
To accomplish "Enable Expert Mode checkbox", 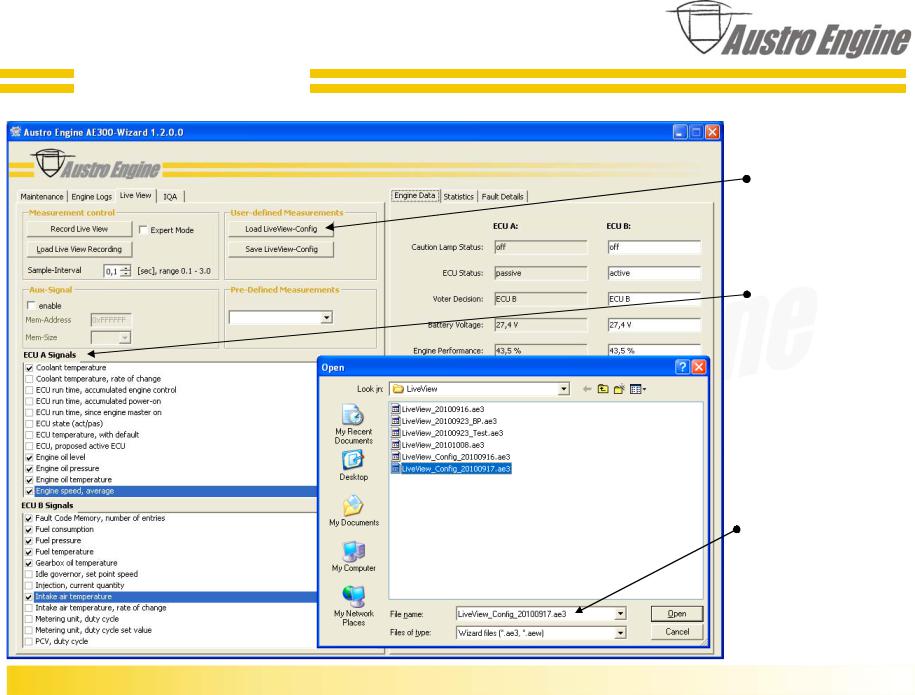I will (143, 230).
